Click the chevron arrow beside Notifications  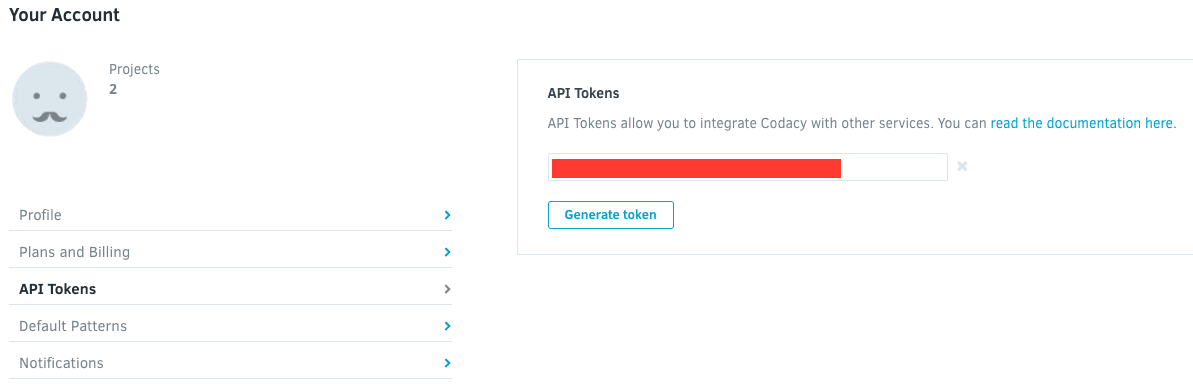pyautogui.click(x=447, y=363)
